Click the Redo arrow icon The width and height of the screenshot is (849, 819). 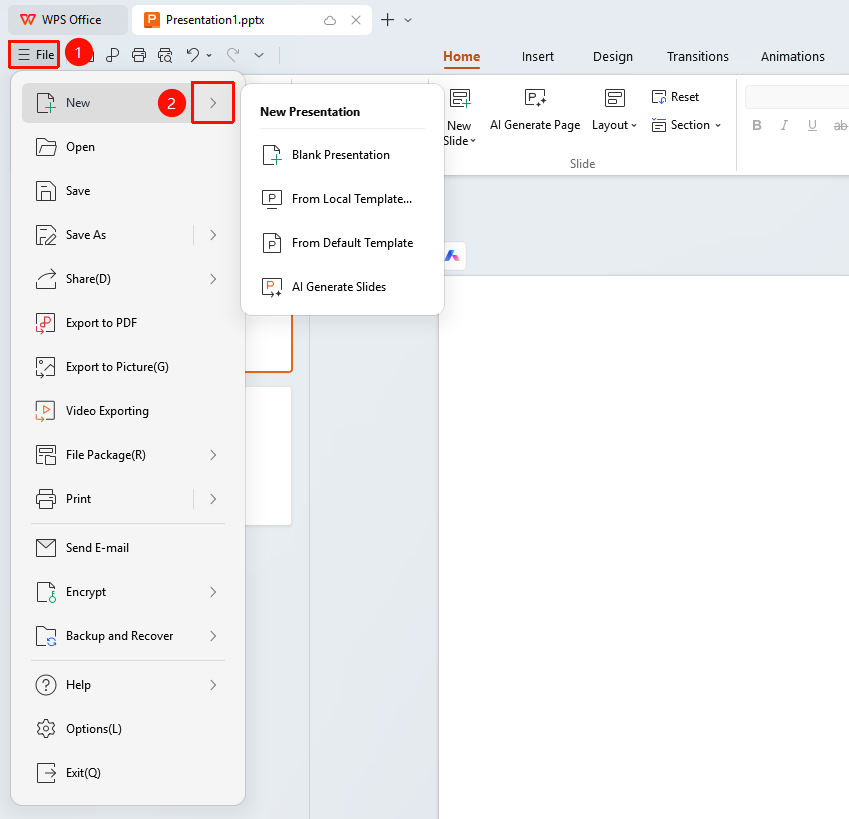click(x=233, y=55)
